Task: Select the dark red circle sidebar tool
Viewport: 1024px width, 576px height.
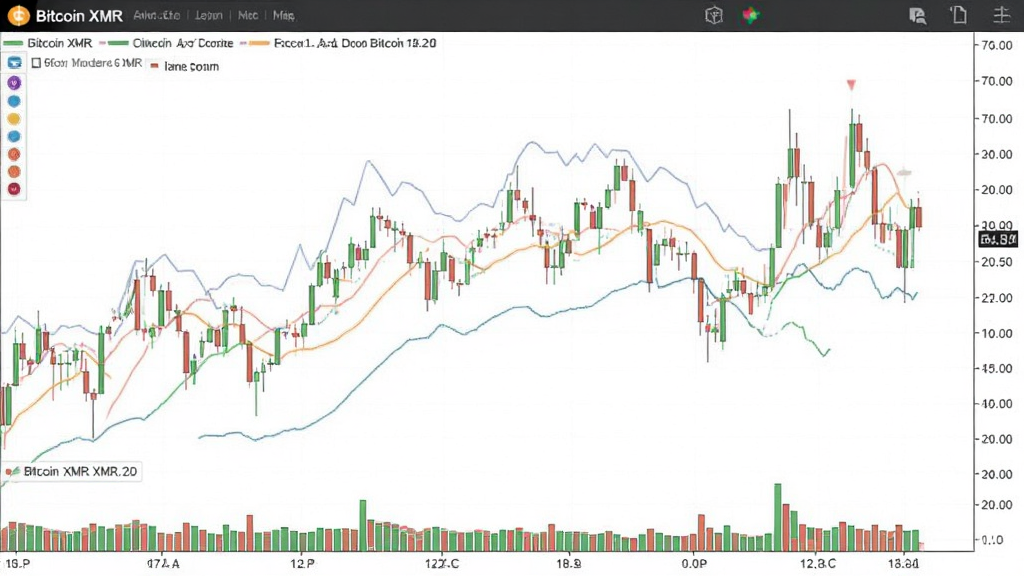Action: pos(14,189)
